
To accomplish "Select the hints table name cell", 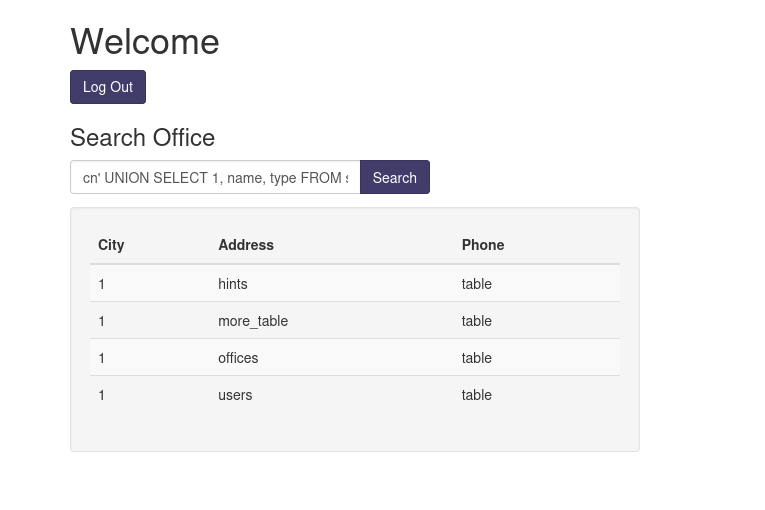I will [x=233, y=284].
